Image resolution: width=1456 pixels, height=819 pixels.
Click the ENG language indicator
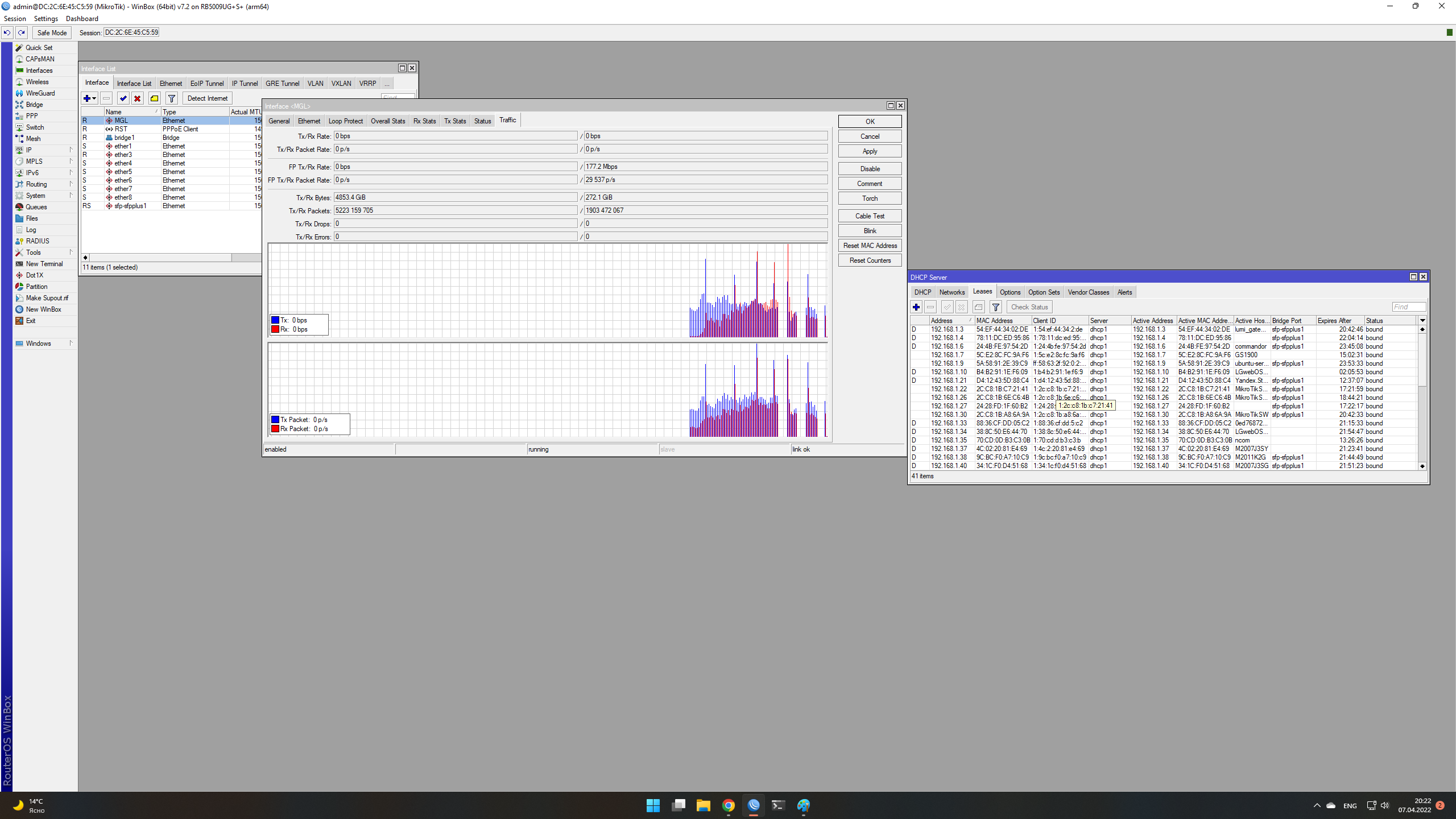tap(1350, 806)
